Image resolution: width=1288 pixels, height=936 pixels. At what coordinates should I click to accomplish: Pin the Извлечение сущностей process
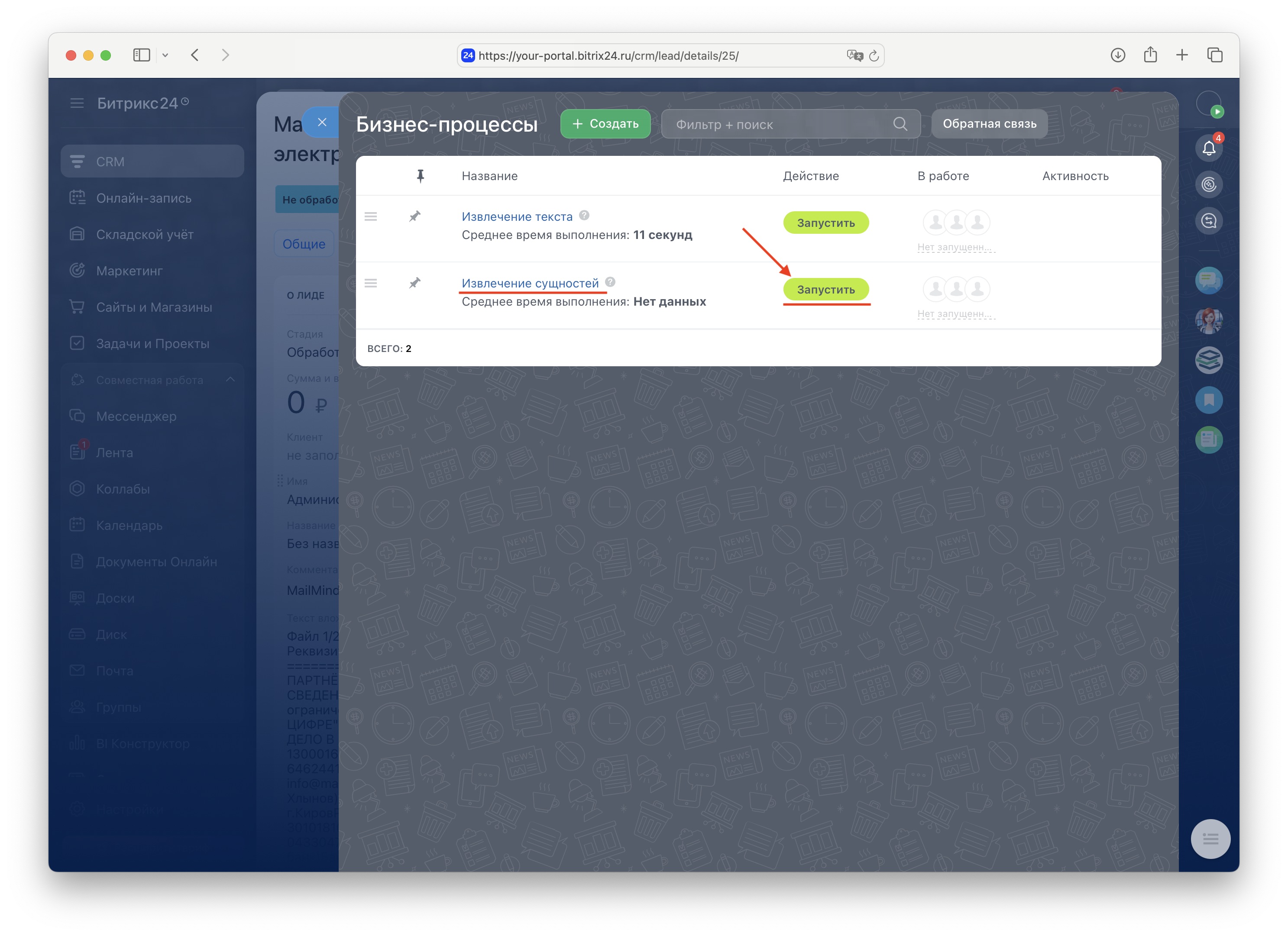pyautogui.click(x=414, y=283)
